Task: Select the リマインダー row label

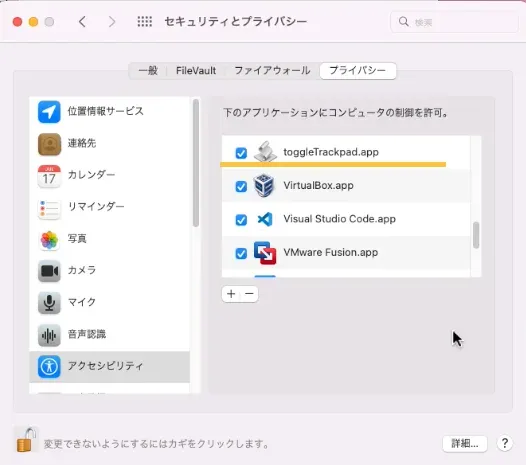Action: click(x=96, y=206)
